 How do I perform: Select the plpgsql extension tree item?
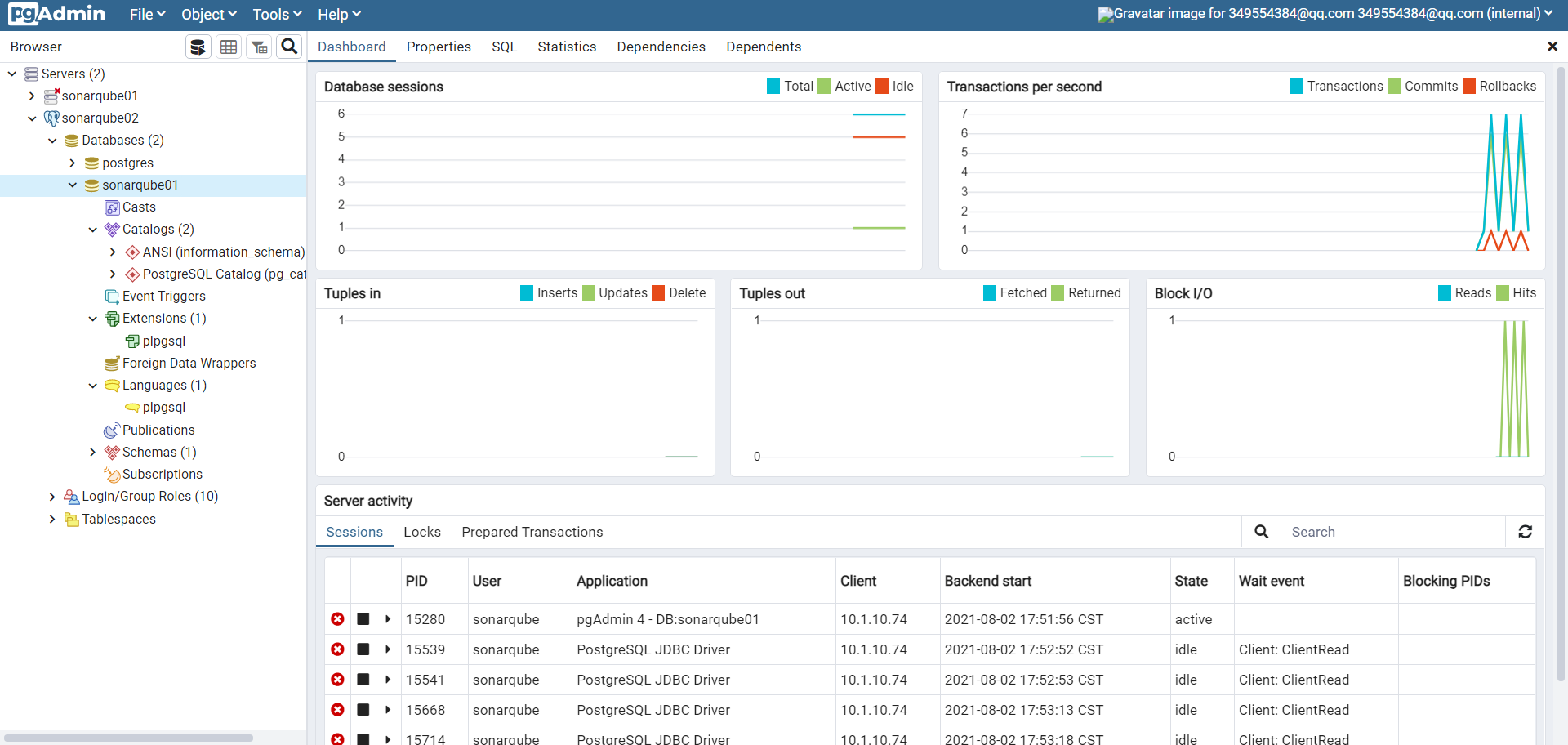click(164, 341)
